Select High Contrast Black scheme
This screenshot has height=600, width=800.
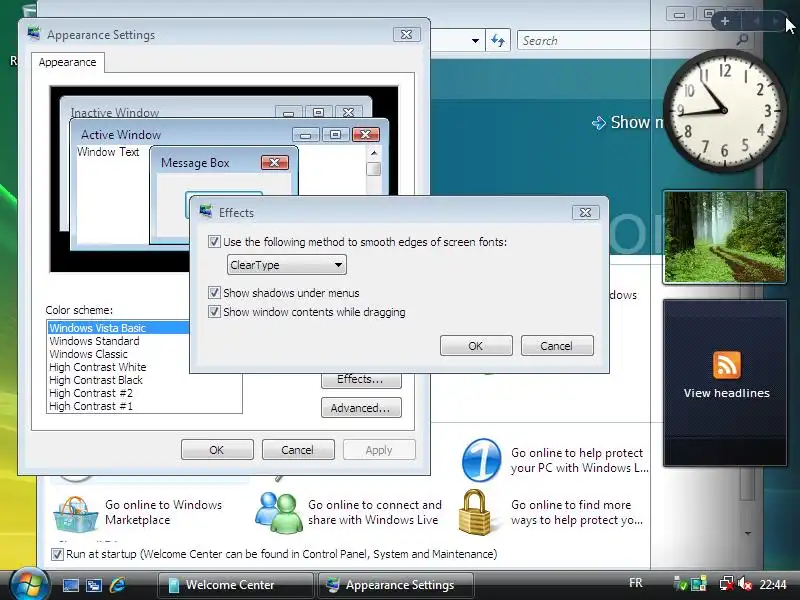click(x=96, y=380)
